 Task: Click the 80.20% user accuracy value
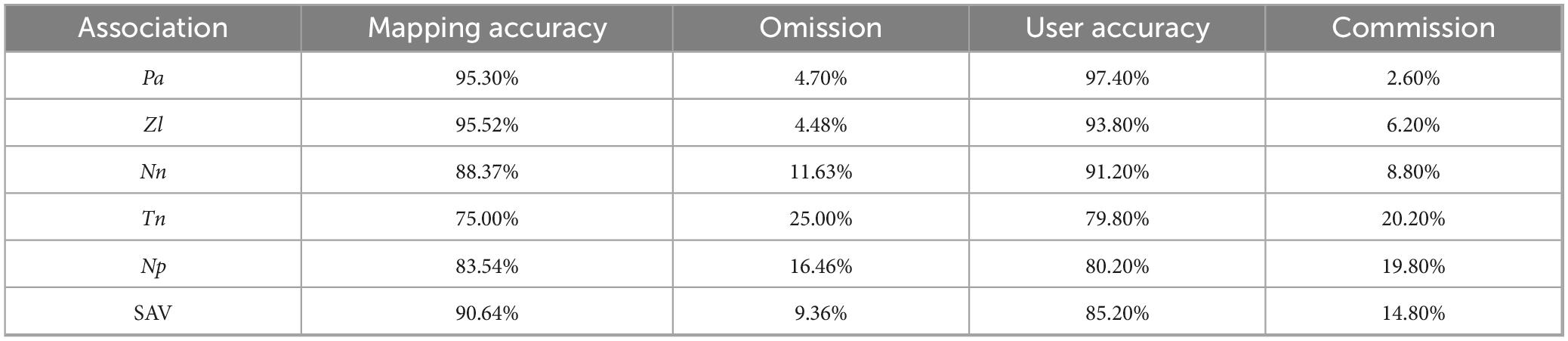pyautogui.click(x=1117, y=266)
